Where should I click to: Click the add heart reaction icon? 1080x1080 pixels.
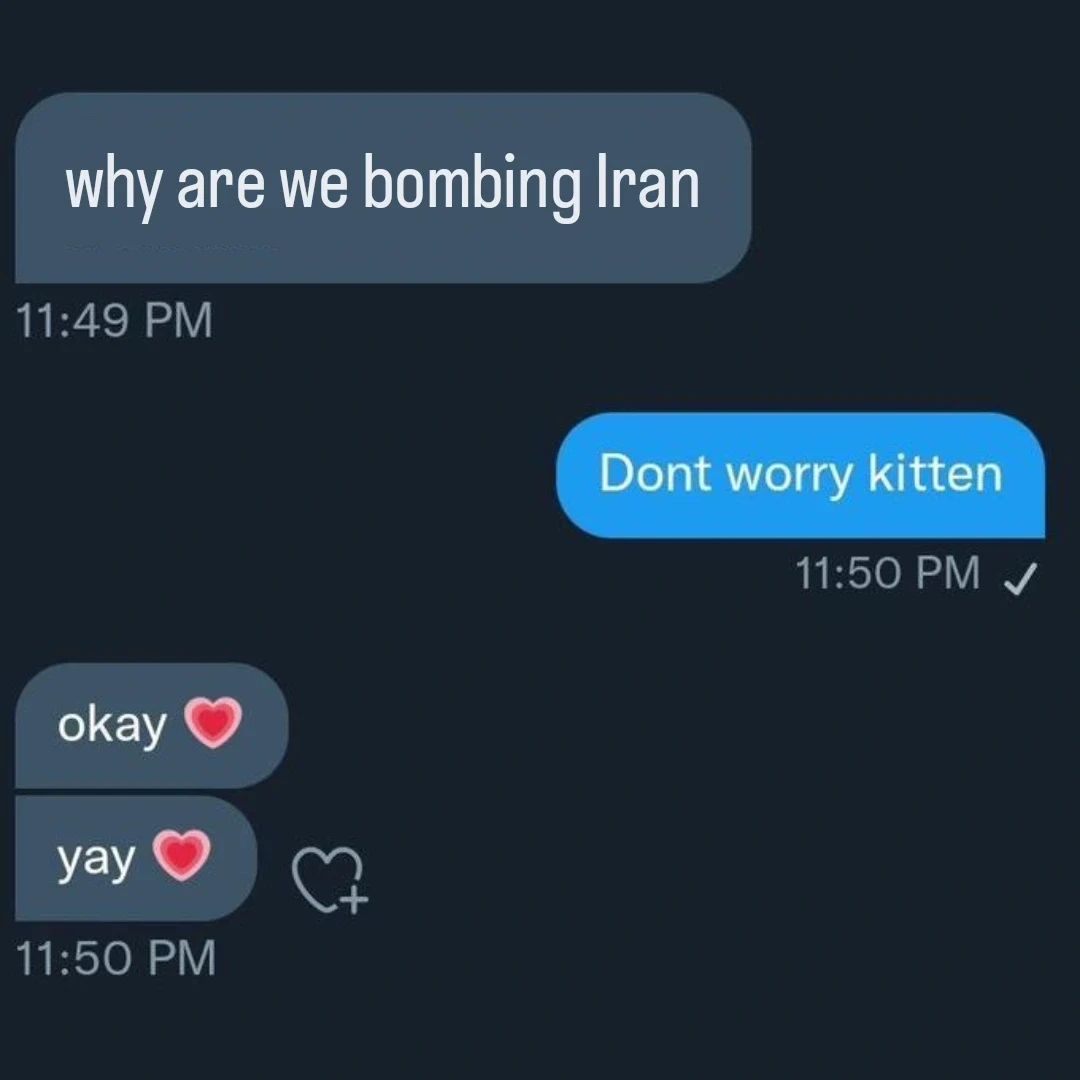[x=330, y=880]
